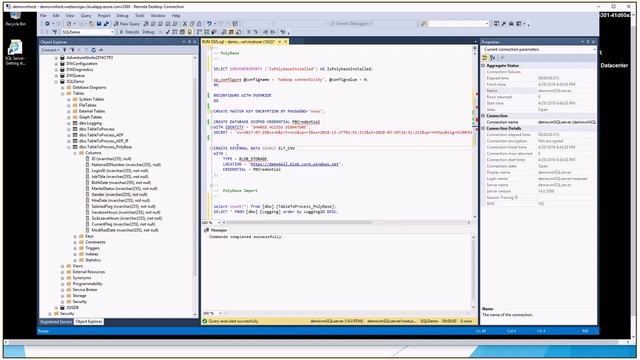Expand the Keys folder
Viewport: 640px width, 360px height.
[x=75, y=236]
